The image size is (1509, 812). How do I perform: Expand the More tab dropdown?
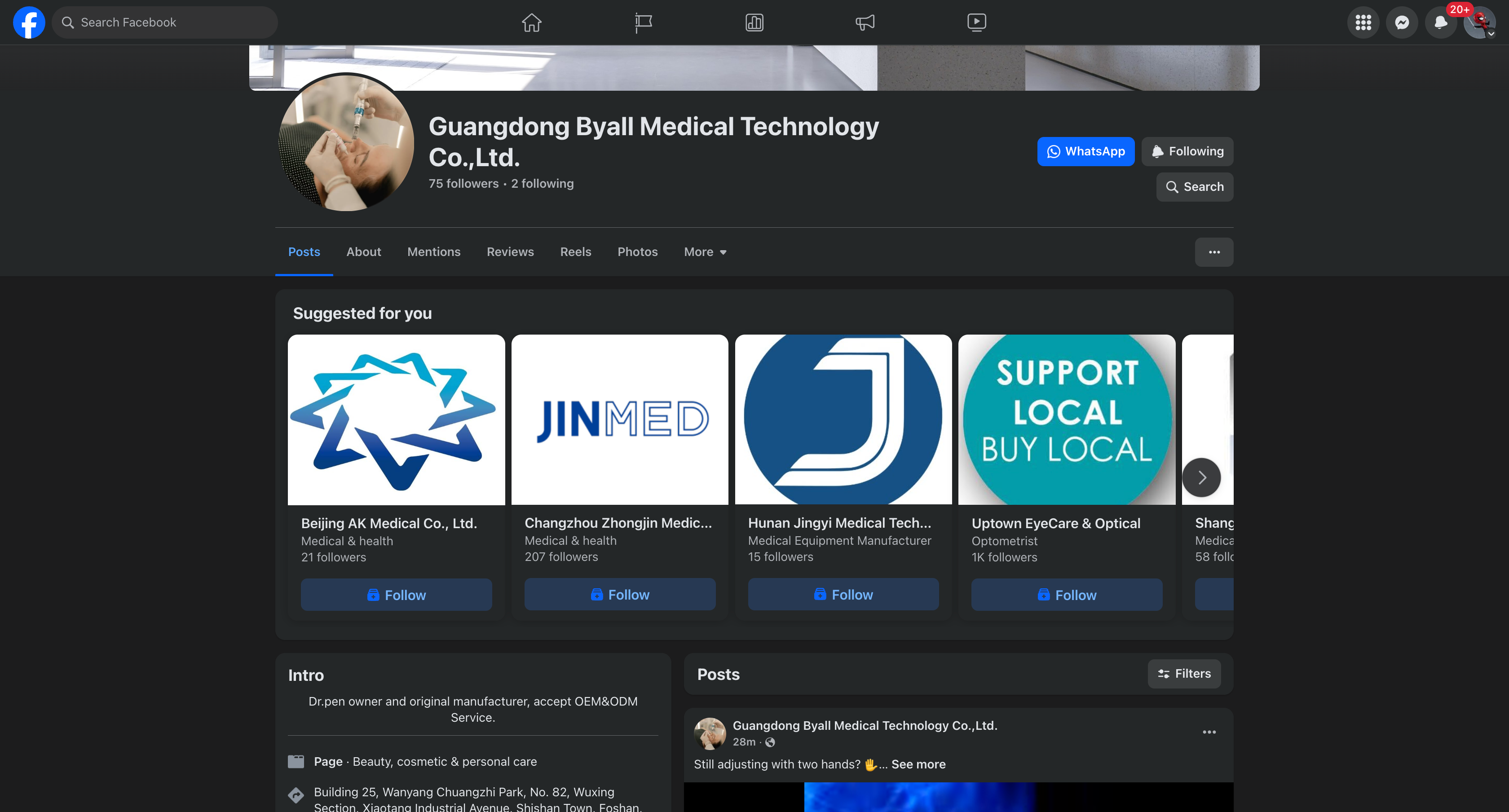pyautogui.click(x=705, y=252)
